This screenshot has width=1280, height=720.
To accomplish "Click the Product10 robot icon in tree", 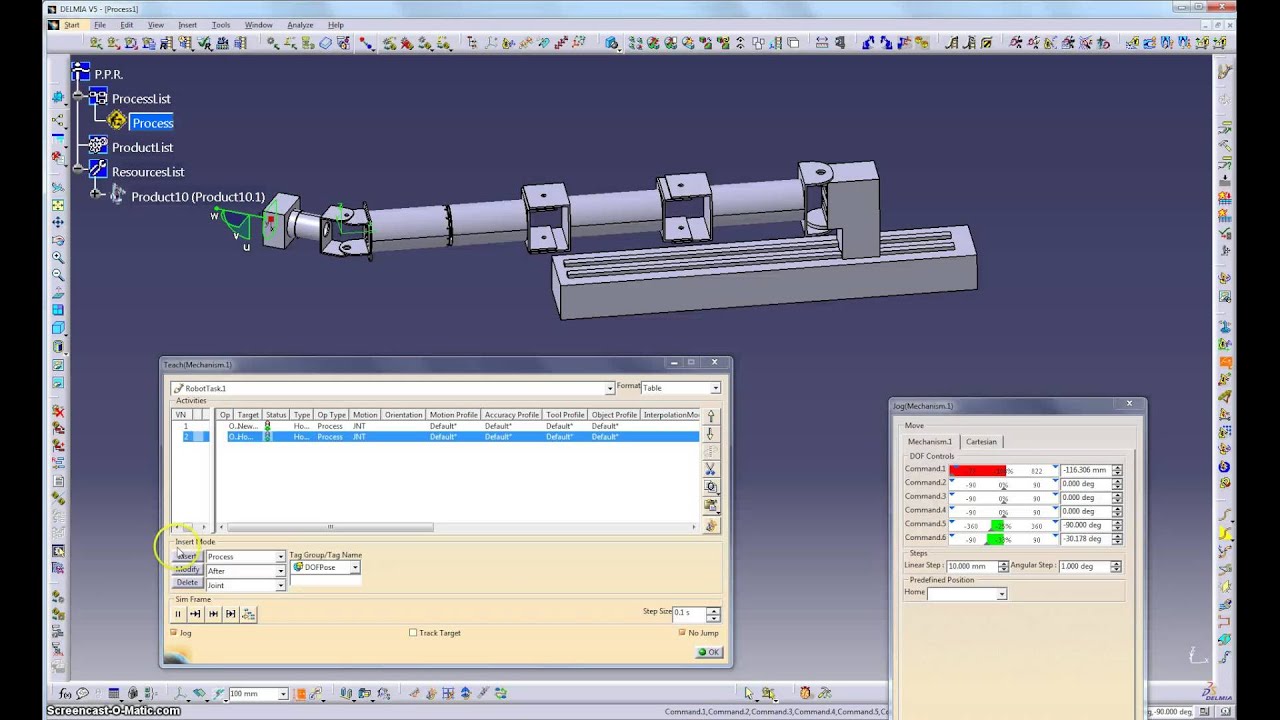I will tap(117, 195).
